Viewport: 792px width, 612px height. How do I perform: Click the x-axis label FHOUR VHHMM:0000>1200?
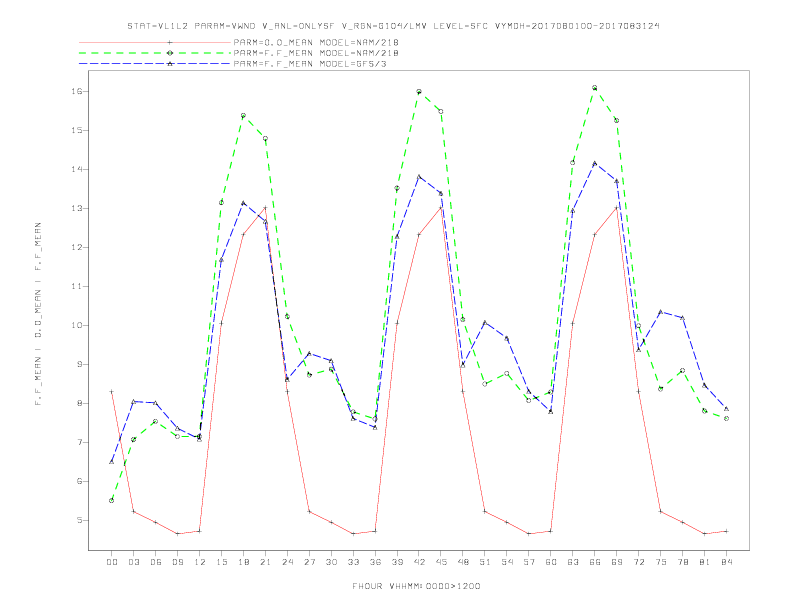pyautogui.click(x=416, y=586)
